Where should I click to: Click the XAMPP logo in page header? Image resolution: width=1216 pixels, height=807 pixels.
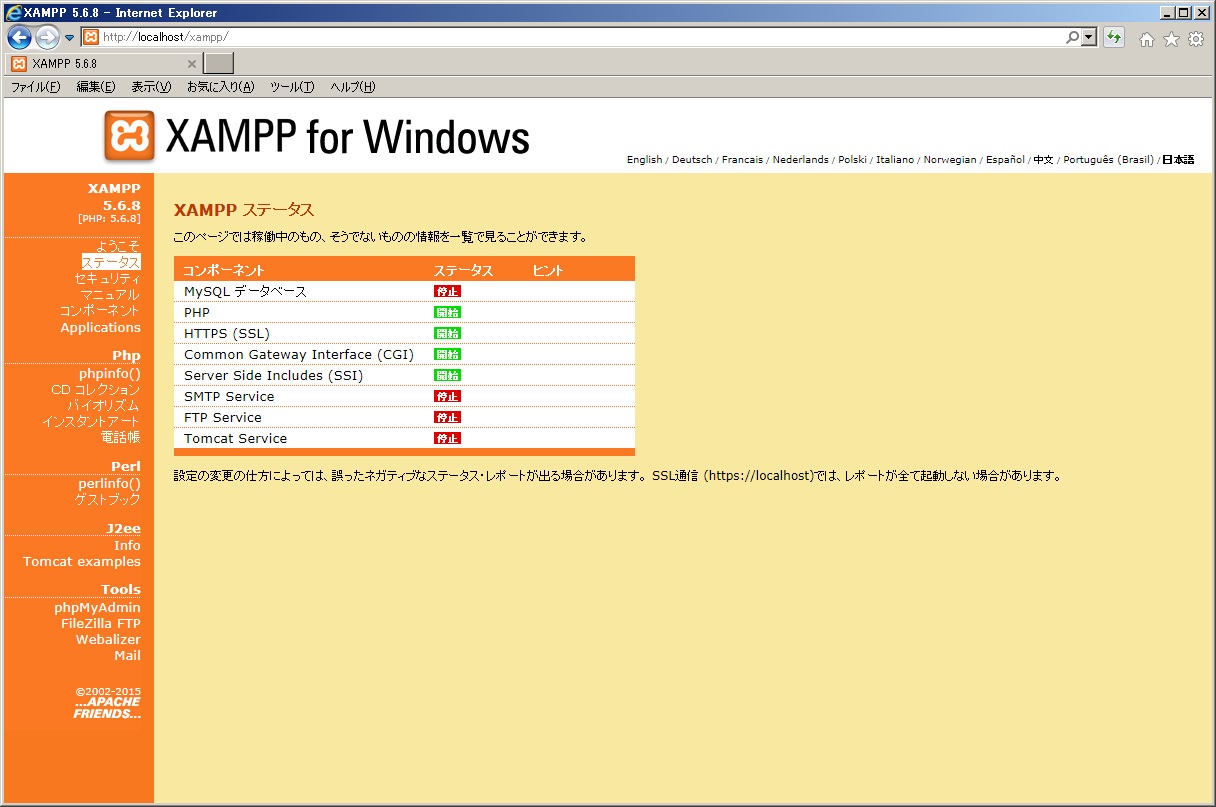[x=130, y=136]
